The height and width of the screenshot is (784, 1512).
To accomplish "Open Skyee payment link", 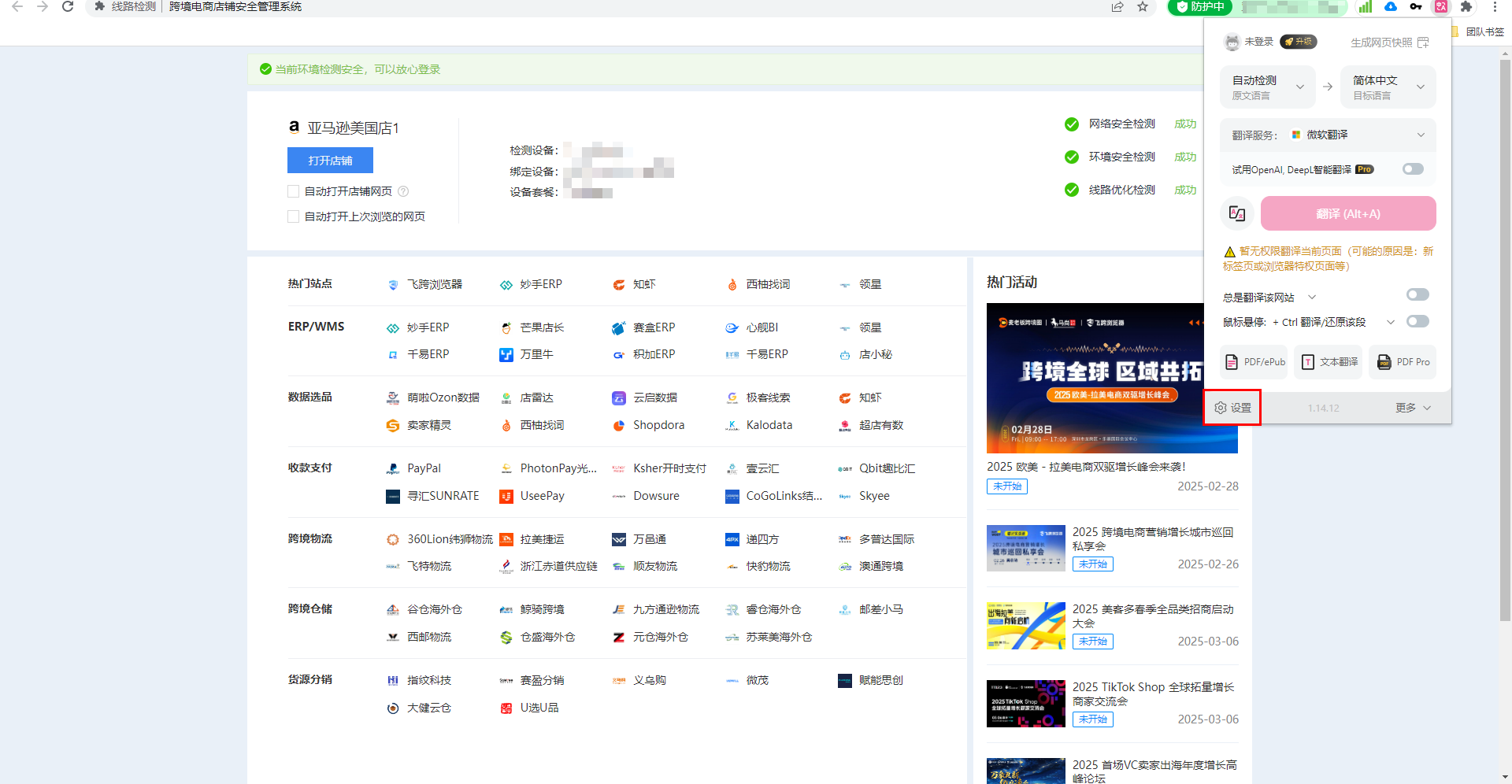I will click(864, 496).
